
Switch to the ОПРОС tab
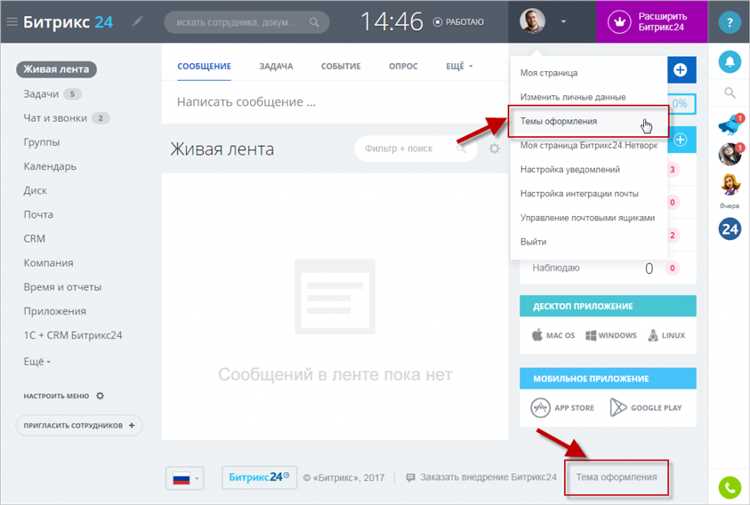(403, 66)
